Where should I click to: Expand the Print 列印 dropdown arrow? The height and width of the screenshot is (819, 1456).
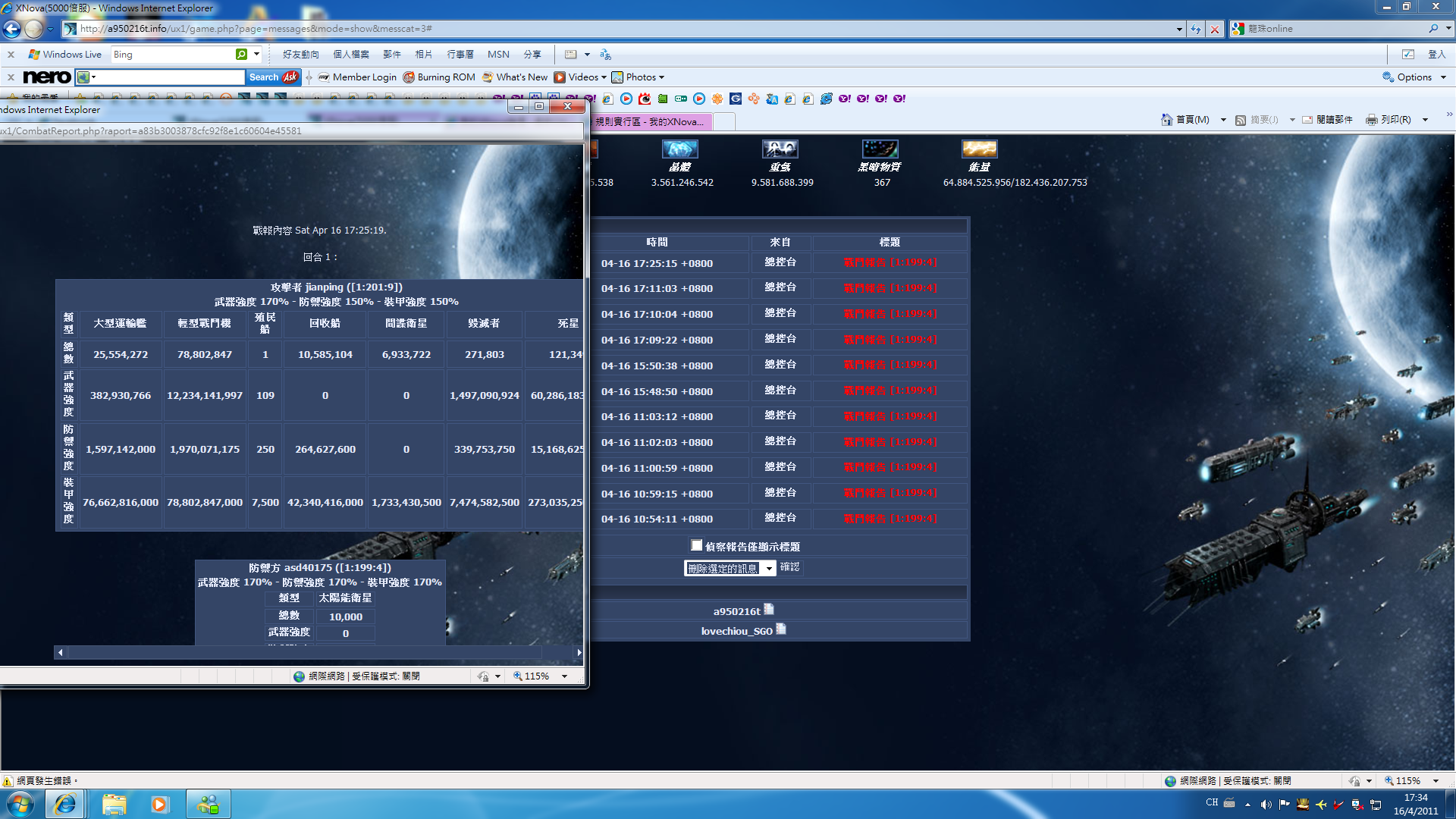pyautogui.click(x=1425, y=120)
